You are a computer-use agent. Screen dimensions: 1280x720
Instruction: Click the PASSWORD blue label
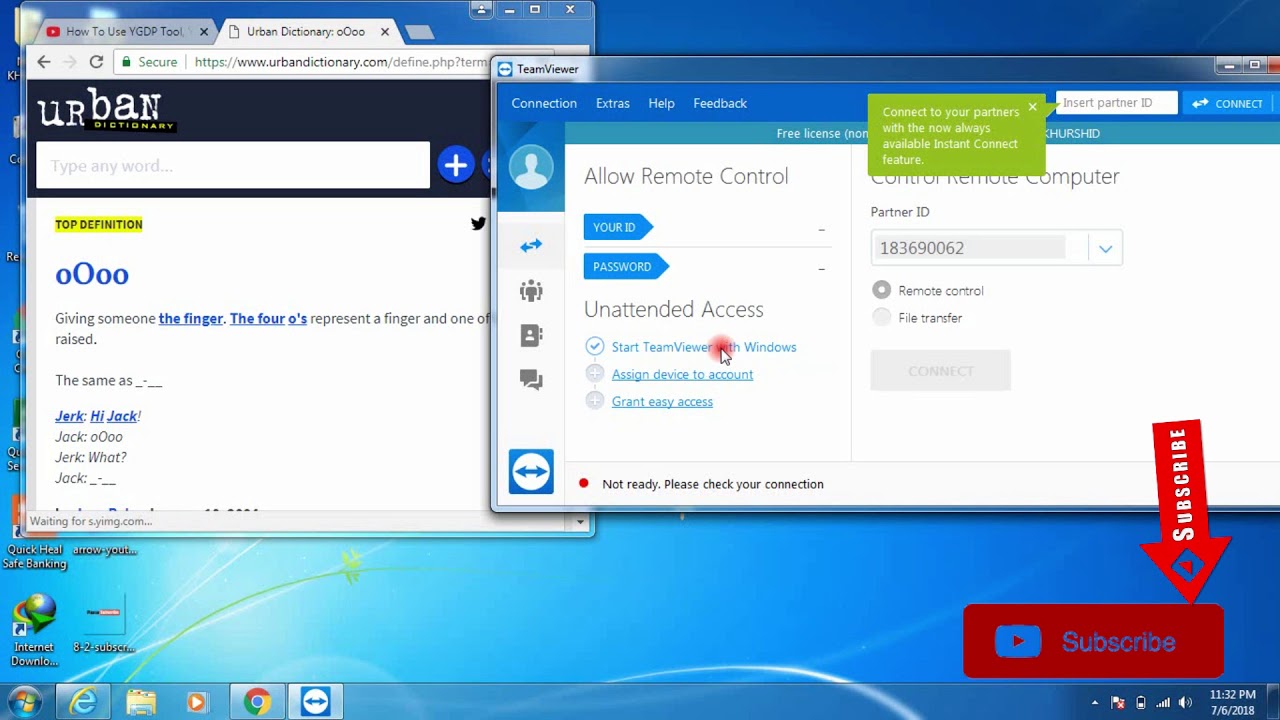click(x=625, y=267)
